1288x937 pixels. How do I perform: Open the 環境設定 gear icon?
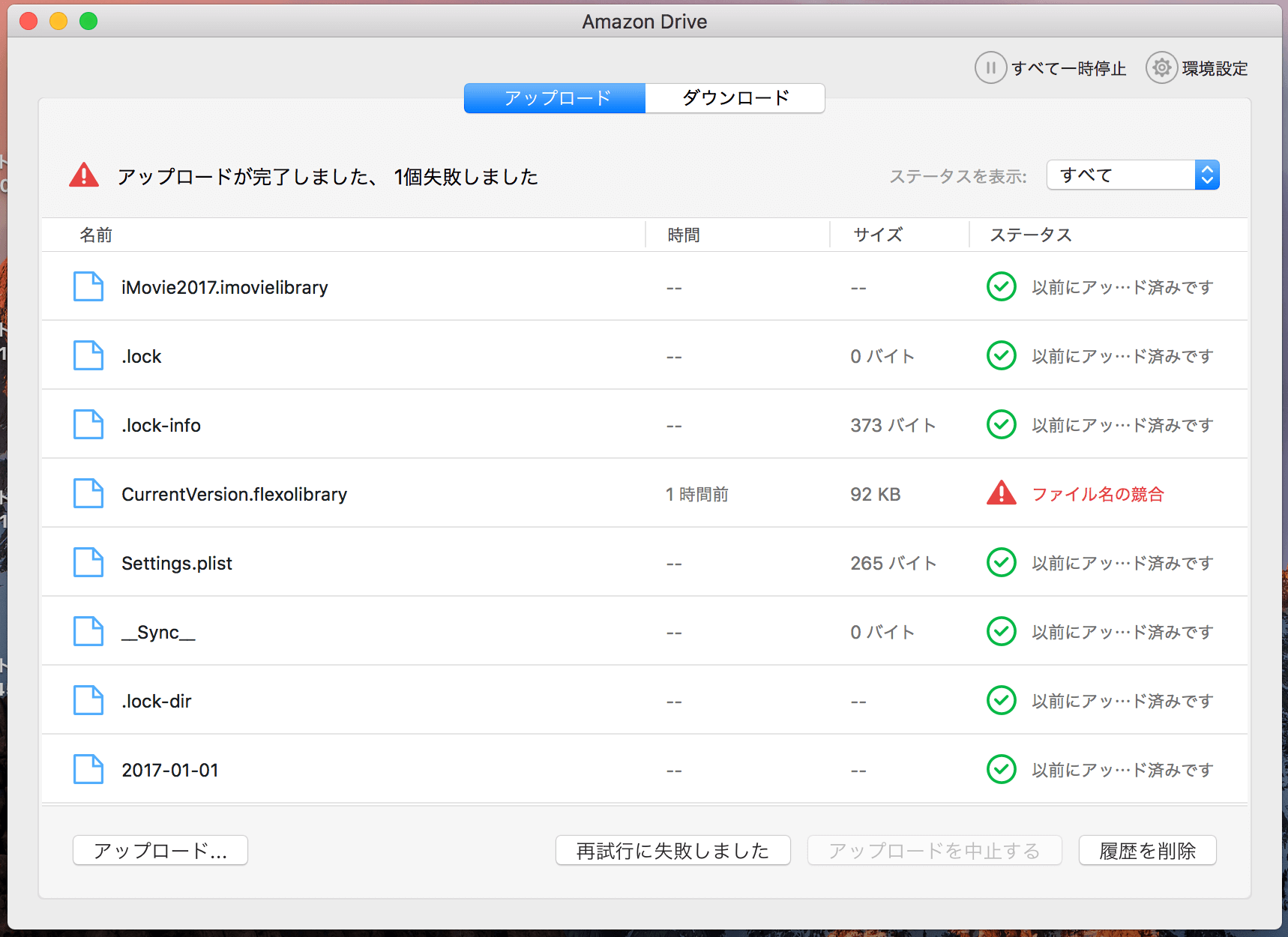1161,67
